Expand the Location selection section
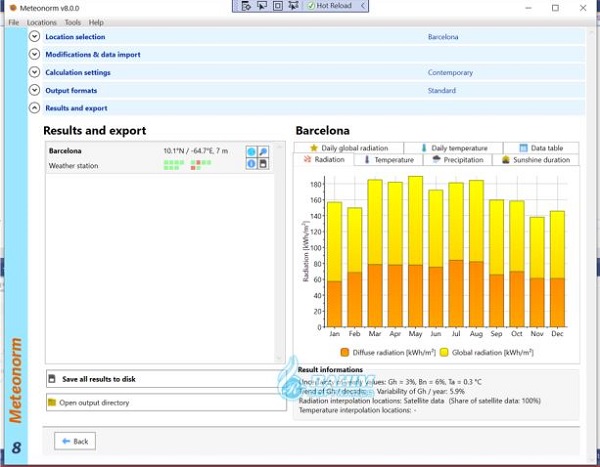 pos(35,37)
